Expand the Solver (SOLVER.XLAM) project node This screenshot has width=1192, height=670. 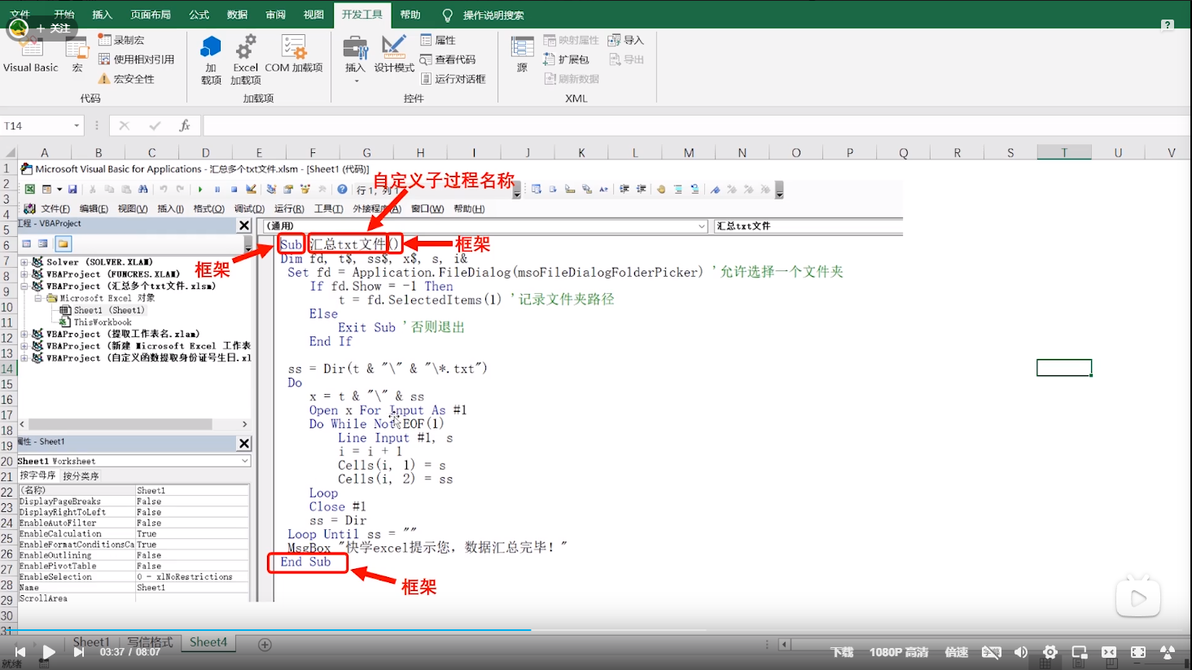(24, 262)
